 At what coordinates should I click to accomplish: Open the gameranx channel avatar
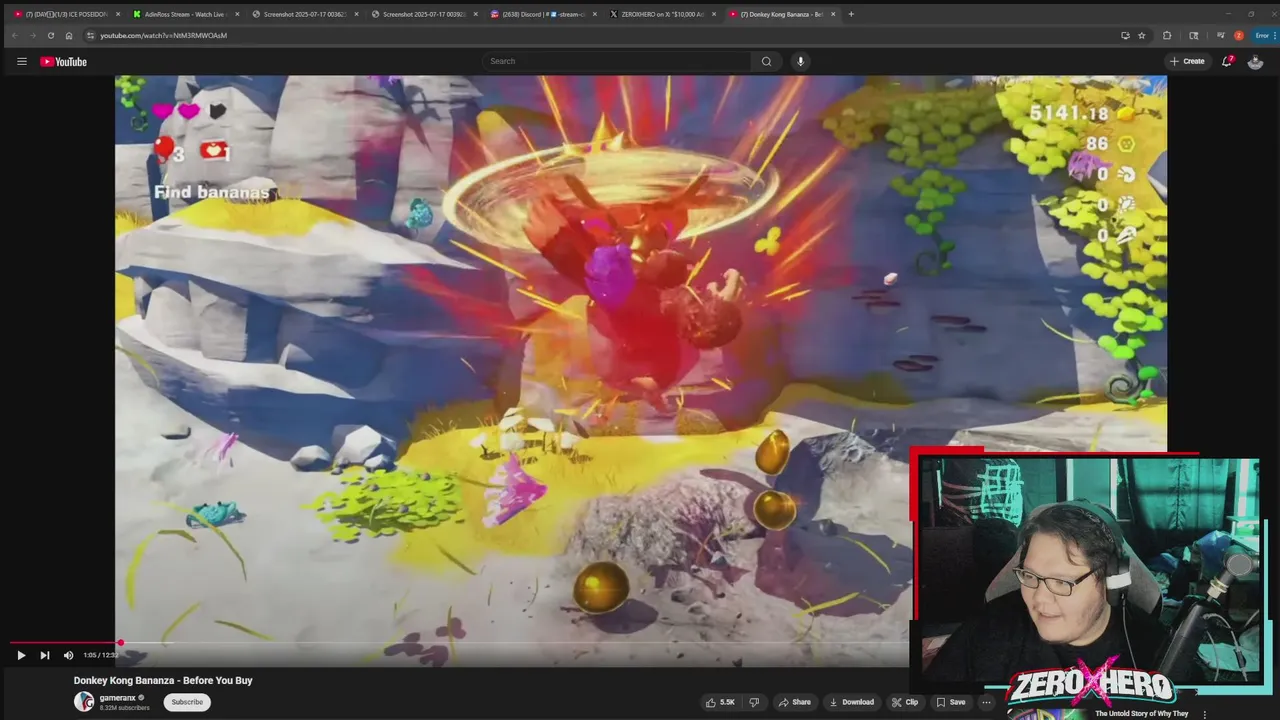84,702
